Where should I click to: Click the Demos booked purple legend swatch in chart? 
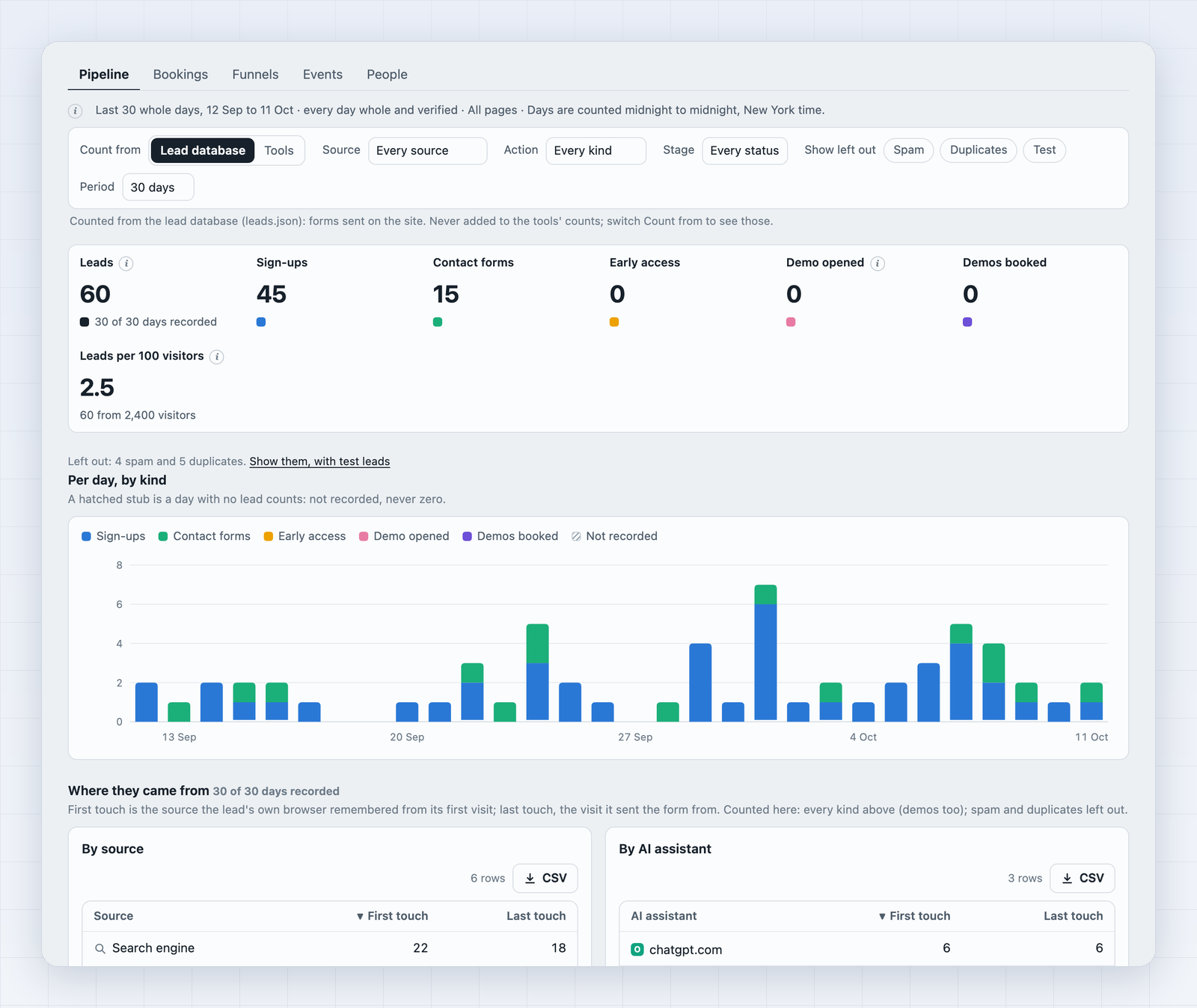point(467,536)
